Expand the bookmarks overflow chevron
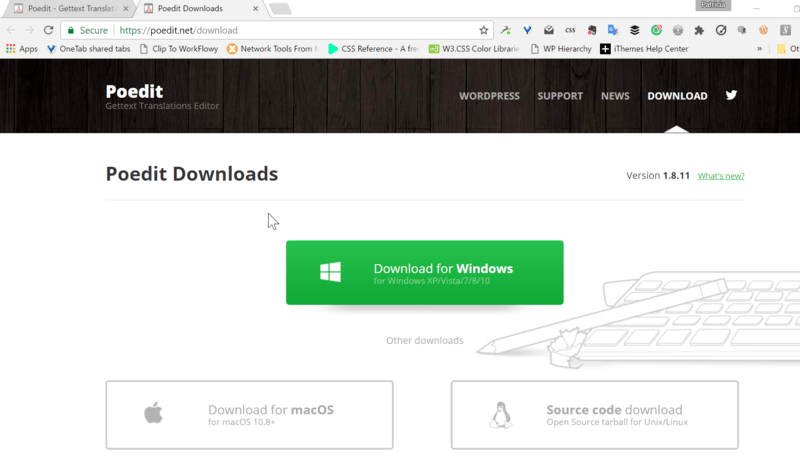 [x=759, y=48]
